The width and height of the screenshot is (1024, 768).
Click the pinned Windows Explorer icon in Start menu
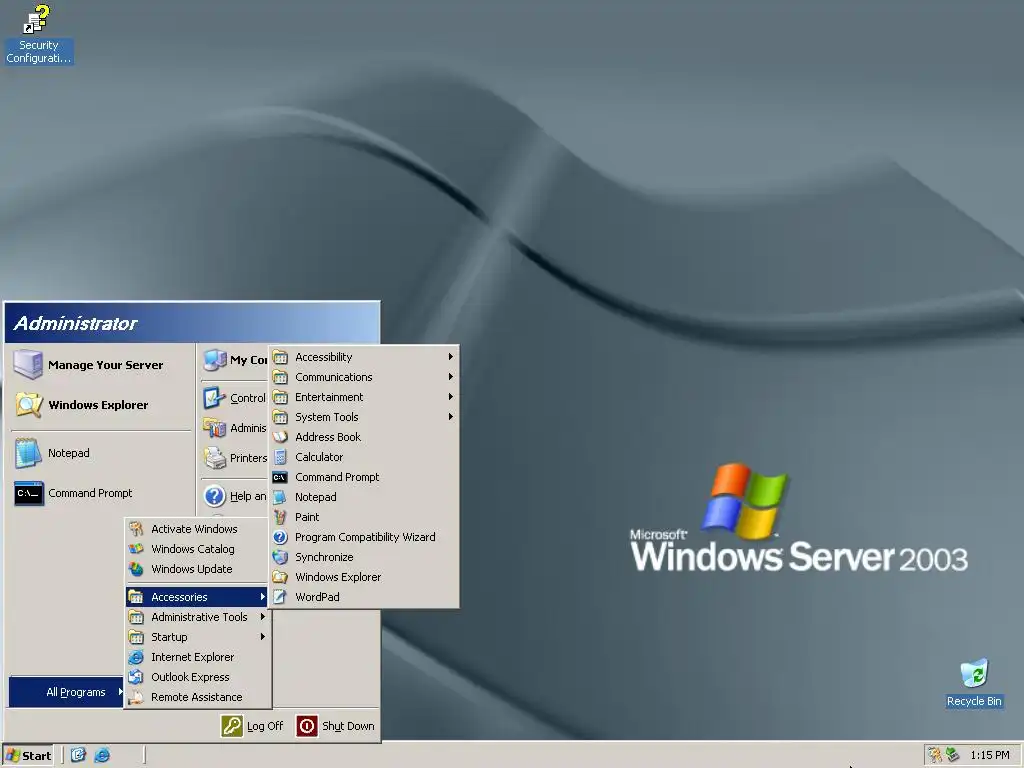point(29,405)
